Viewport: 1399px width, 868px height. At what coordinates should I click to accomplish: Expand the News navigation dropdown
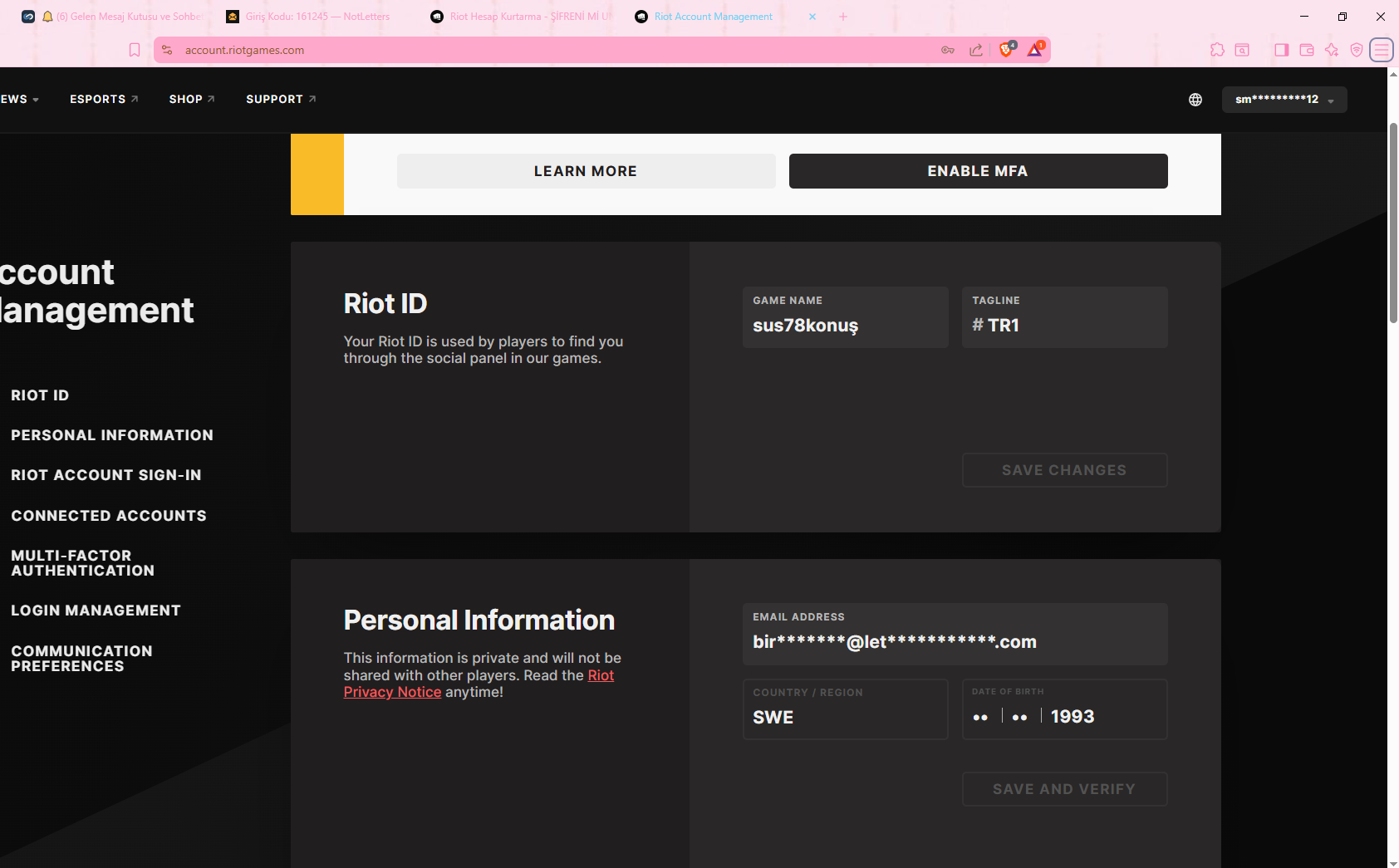click(x=20, y=99)
